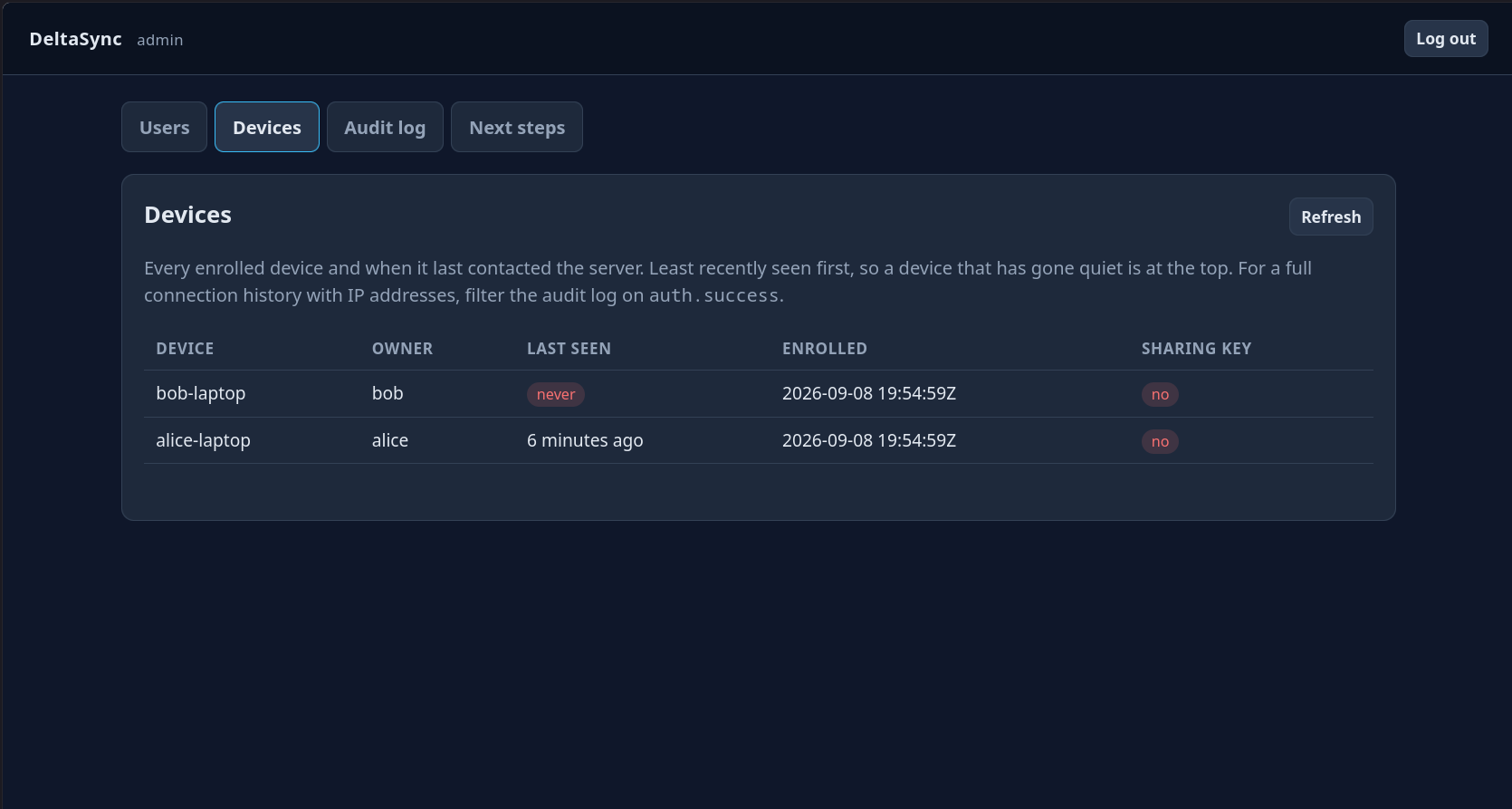
Task: Click the admin label in header
Action: [160, 40]
